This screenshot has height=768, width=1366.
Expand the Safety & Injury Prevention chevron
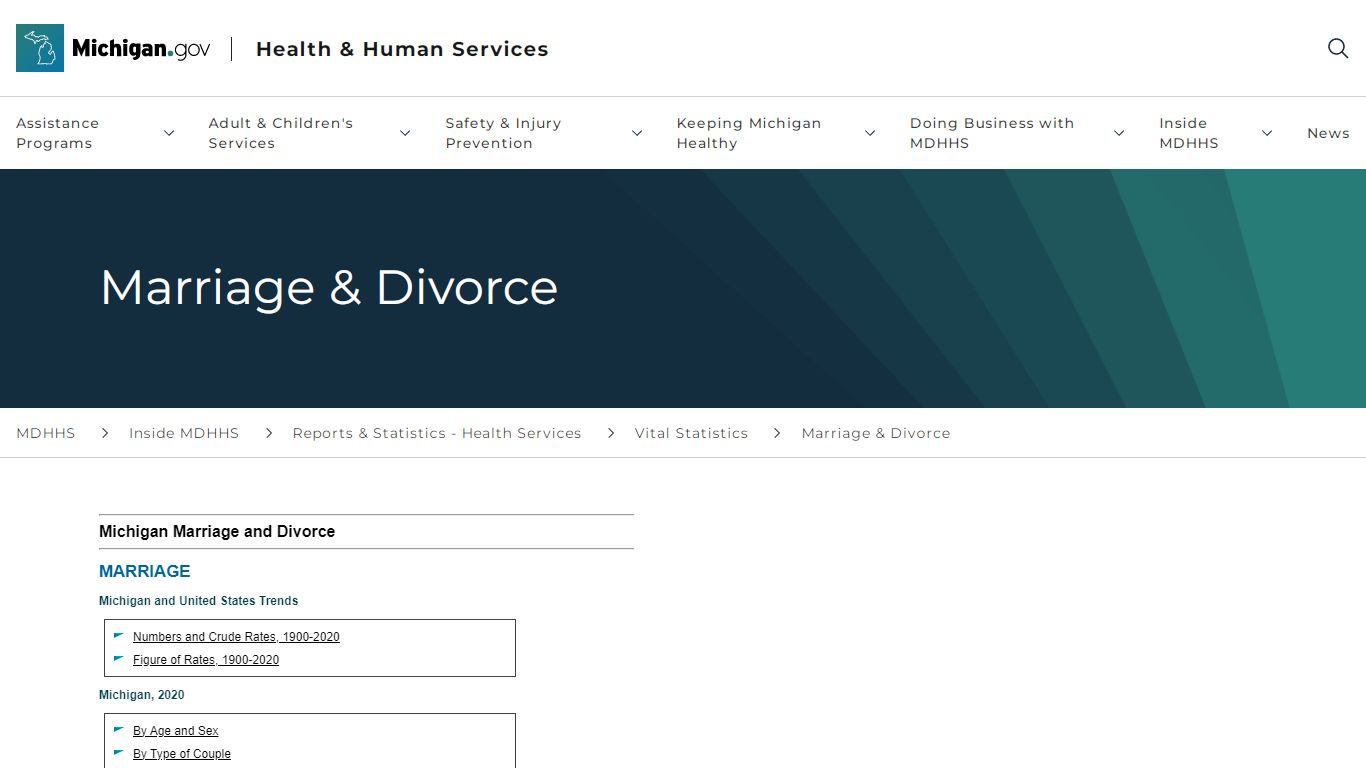click(637, 133)
